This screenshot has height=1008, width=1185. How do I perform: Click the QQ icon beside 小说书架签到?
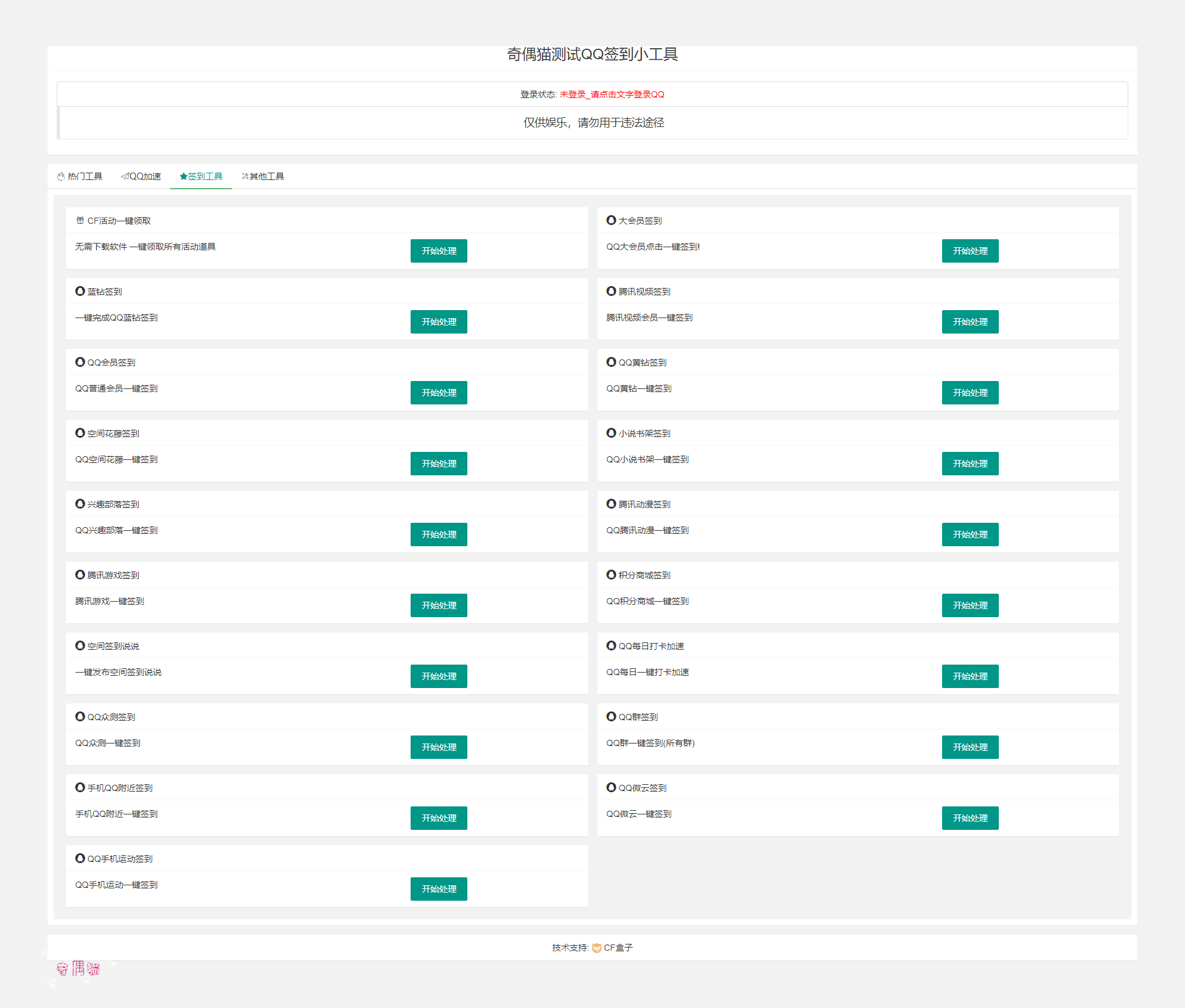coord(611,433)
